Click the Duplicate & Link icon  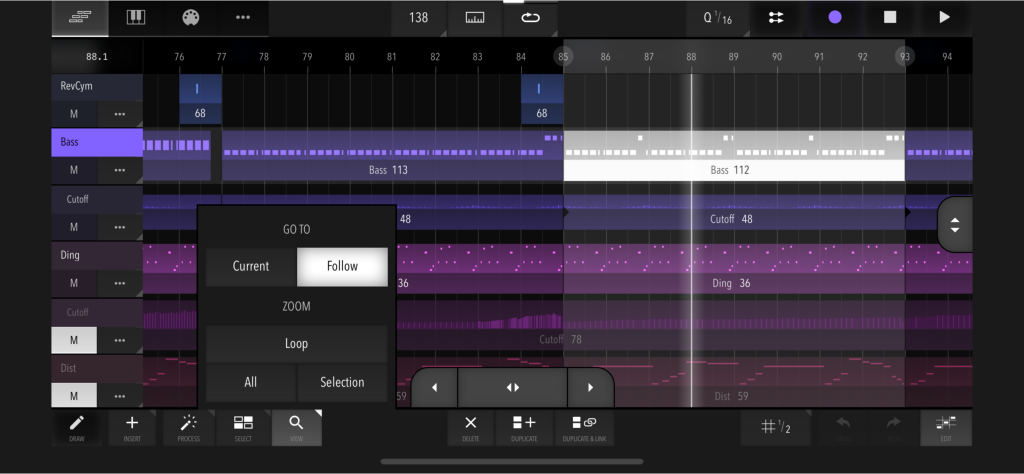coord(584,428)
